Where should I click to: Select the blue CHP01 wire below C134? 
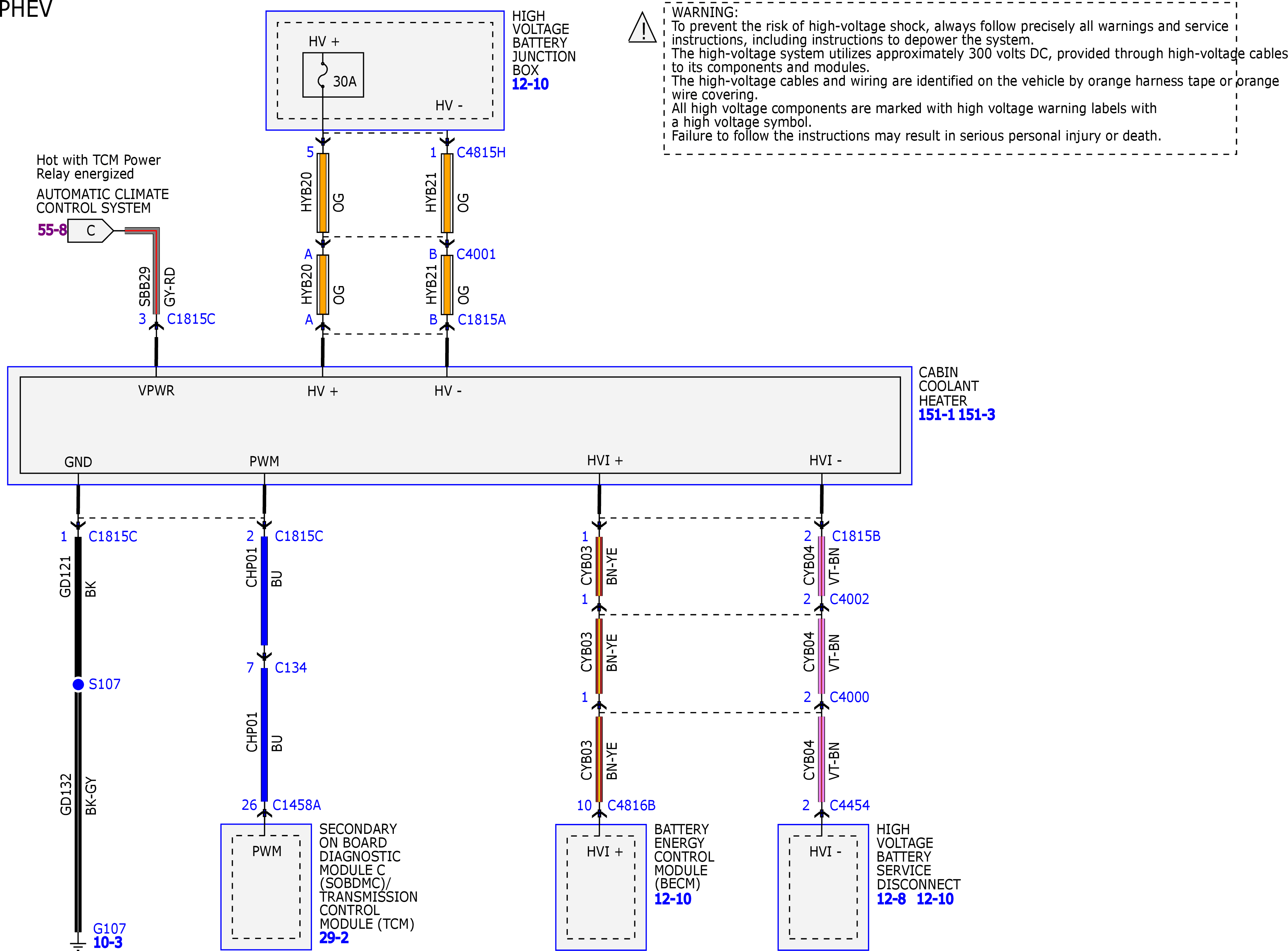pos(264,734)
